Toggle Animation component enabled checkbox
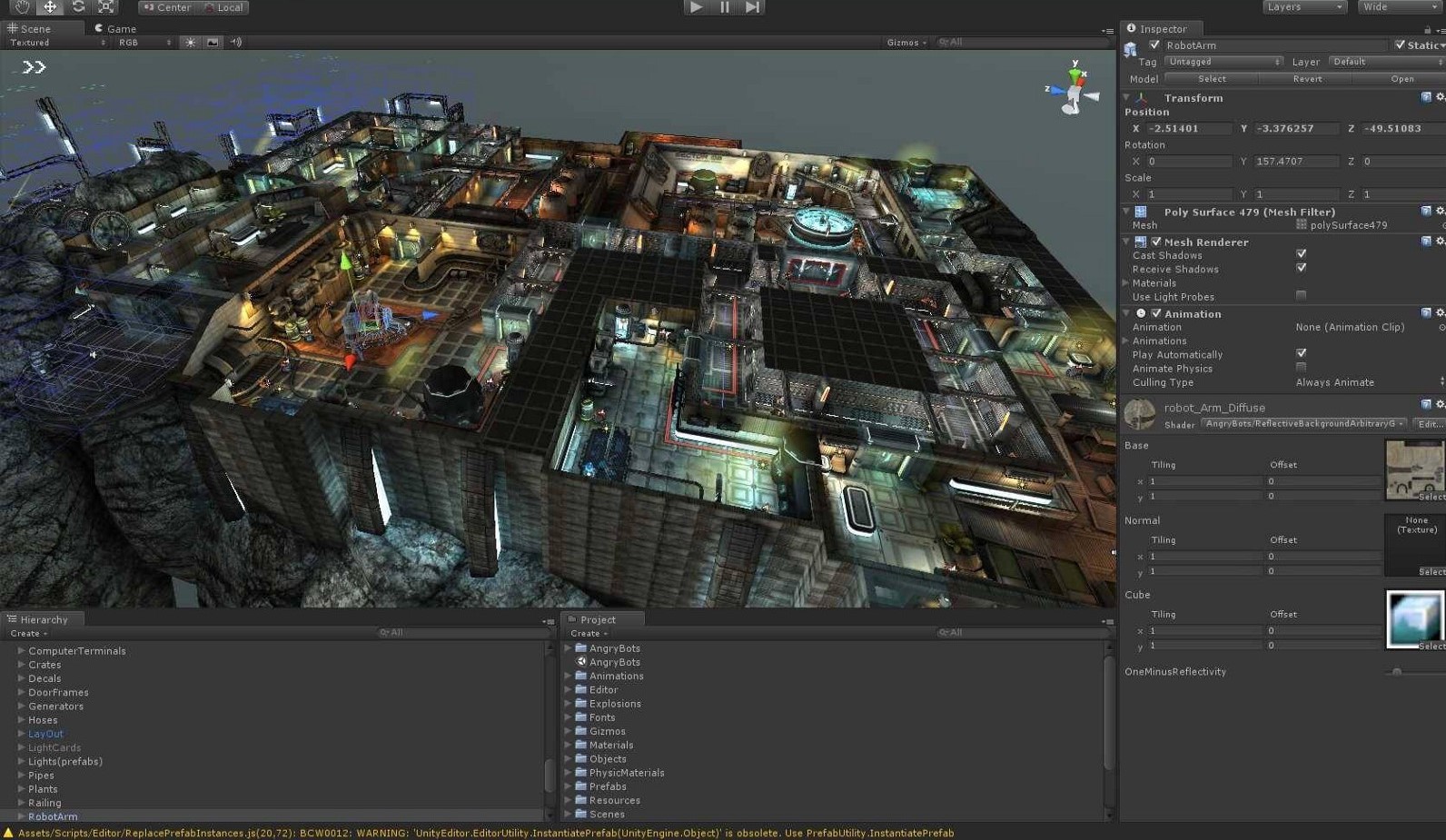The width and height of the screenshot is (1446, 840). pyautogui.click(x=1156, y=313)
